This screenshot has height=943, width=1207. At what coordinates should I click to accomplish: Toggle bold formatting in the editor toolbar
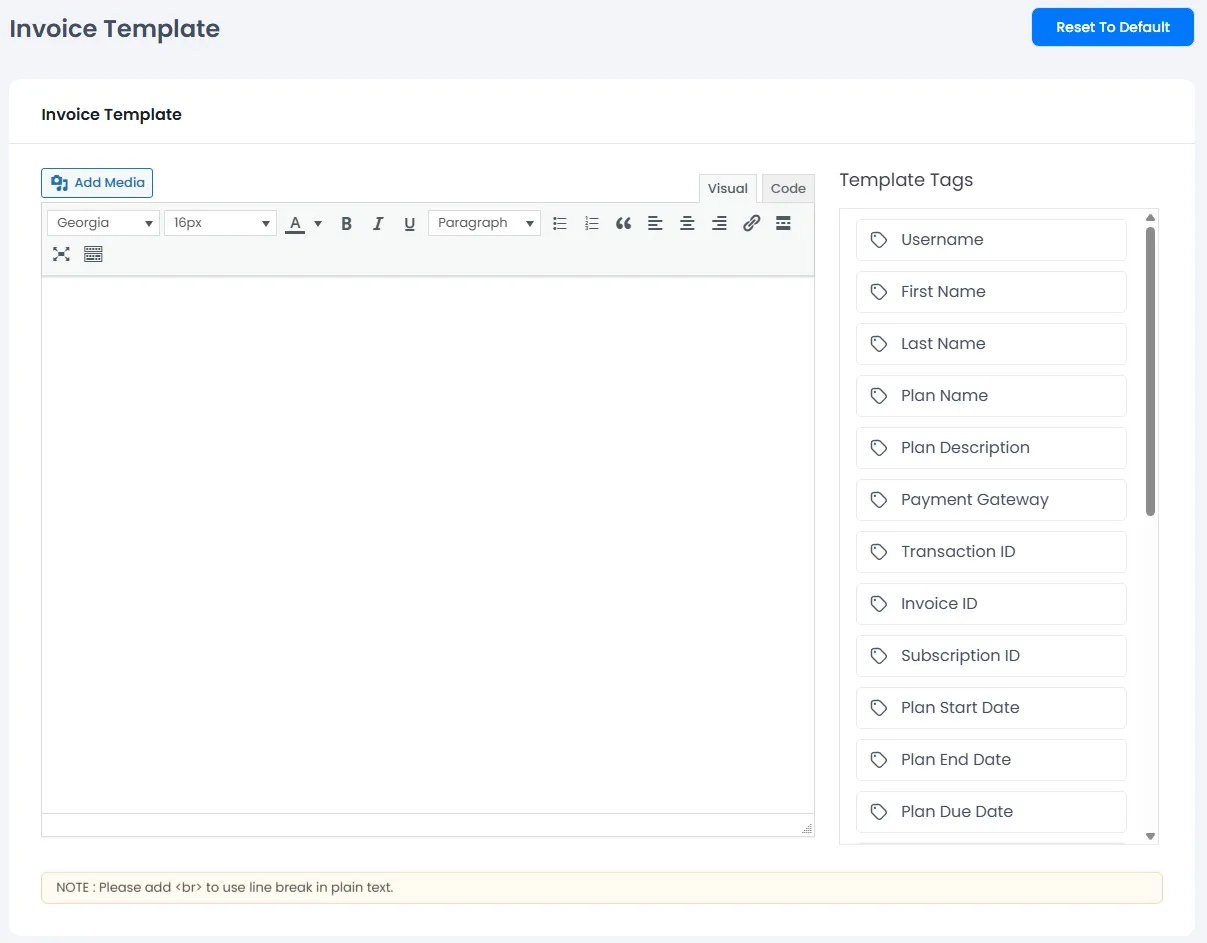click(x=346, y=222)
